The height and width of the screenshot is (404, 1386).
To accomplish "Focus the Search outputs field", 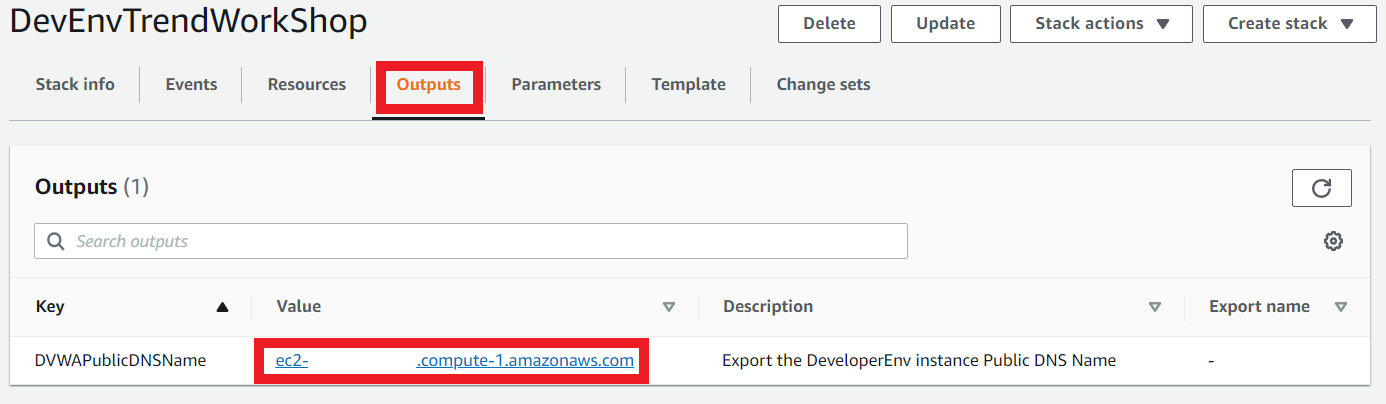I will 471,241.
